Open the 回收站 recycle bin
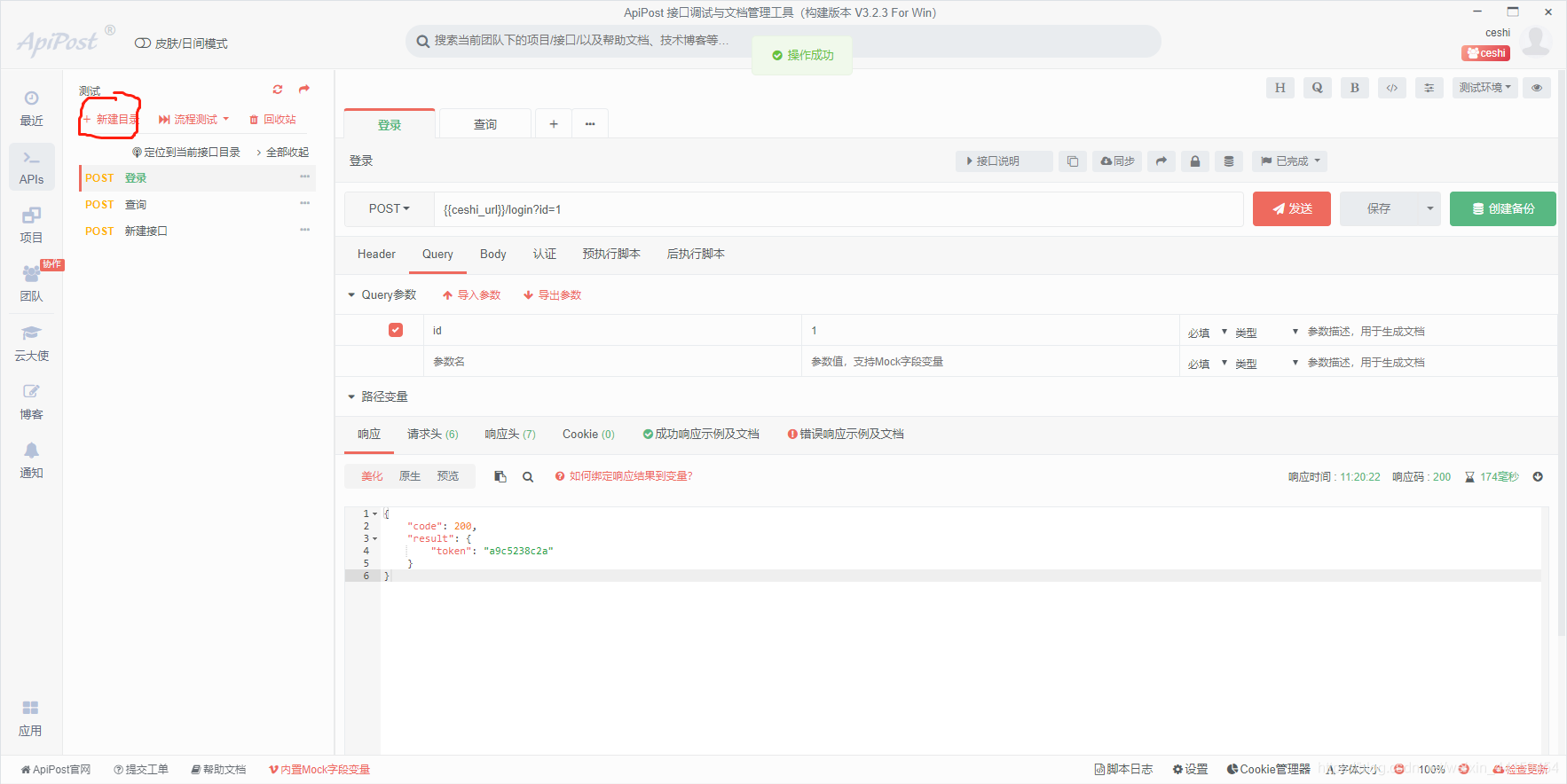Image resolution: width=1567 pixels, height=784 pixels. coord(272,119)
